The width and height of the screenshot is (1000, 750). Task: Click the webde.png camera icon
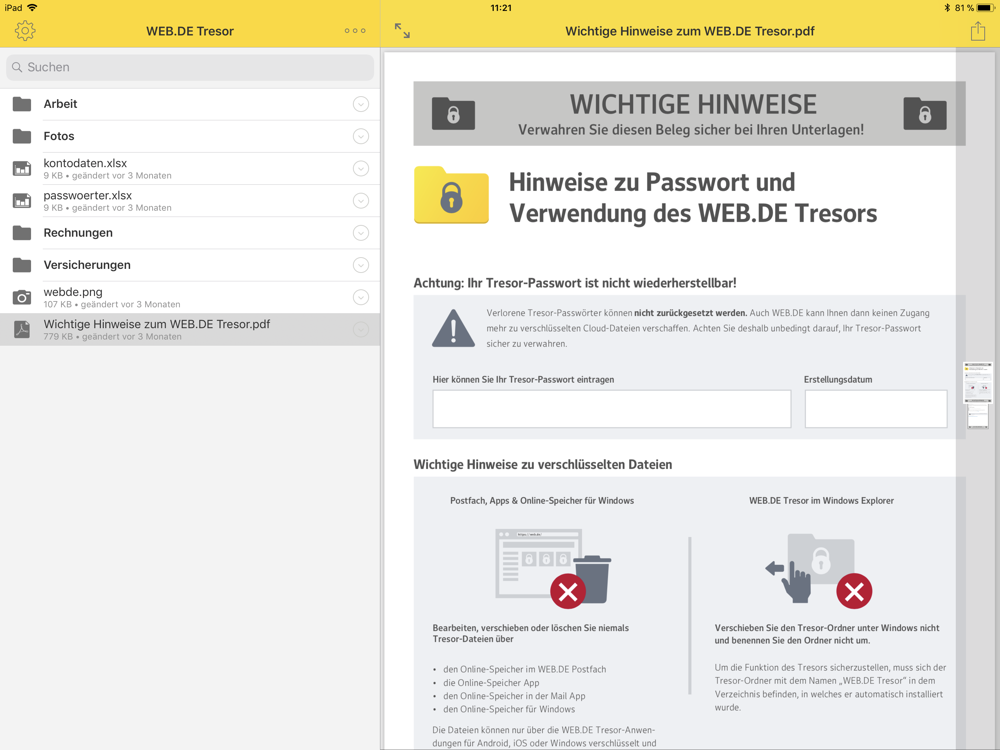pyautogui.click(x=22, y=297)
